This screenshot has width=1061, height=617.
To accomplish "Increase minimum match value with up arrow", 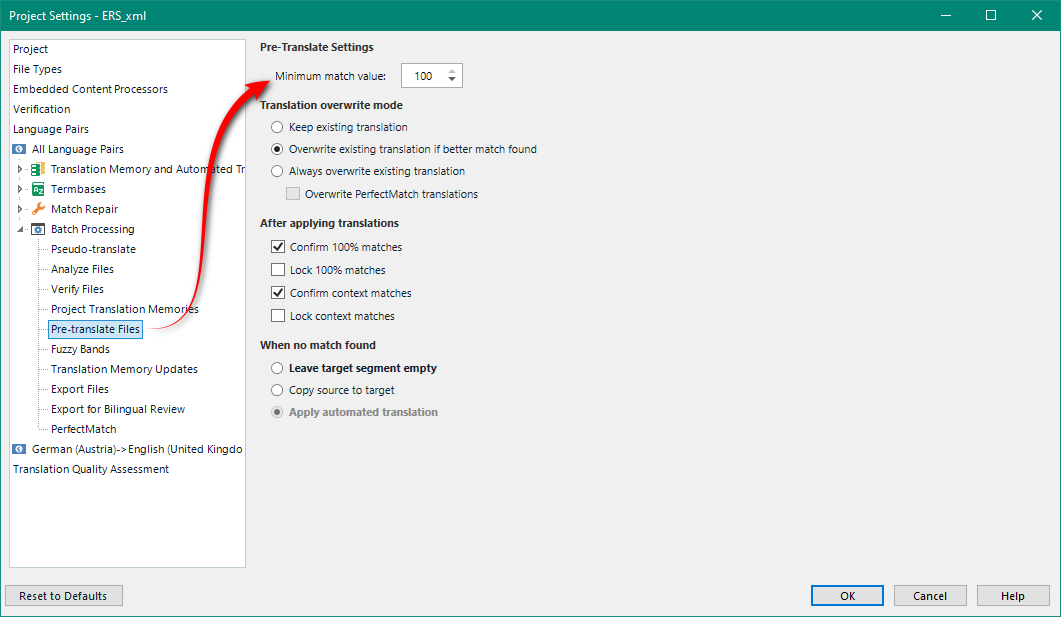I will (451, 70).
